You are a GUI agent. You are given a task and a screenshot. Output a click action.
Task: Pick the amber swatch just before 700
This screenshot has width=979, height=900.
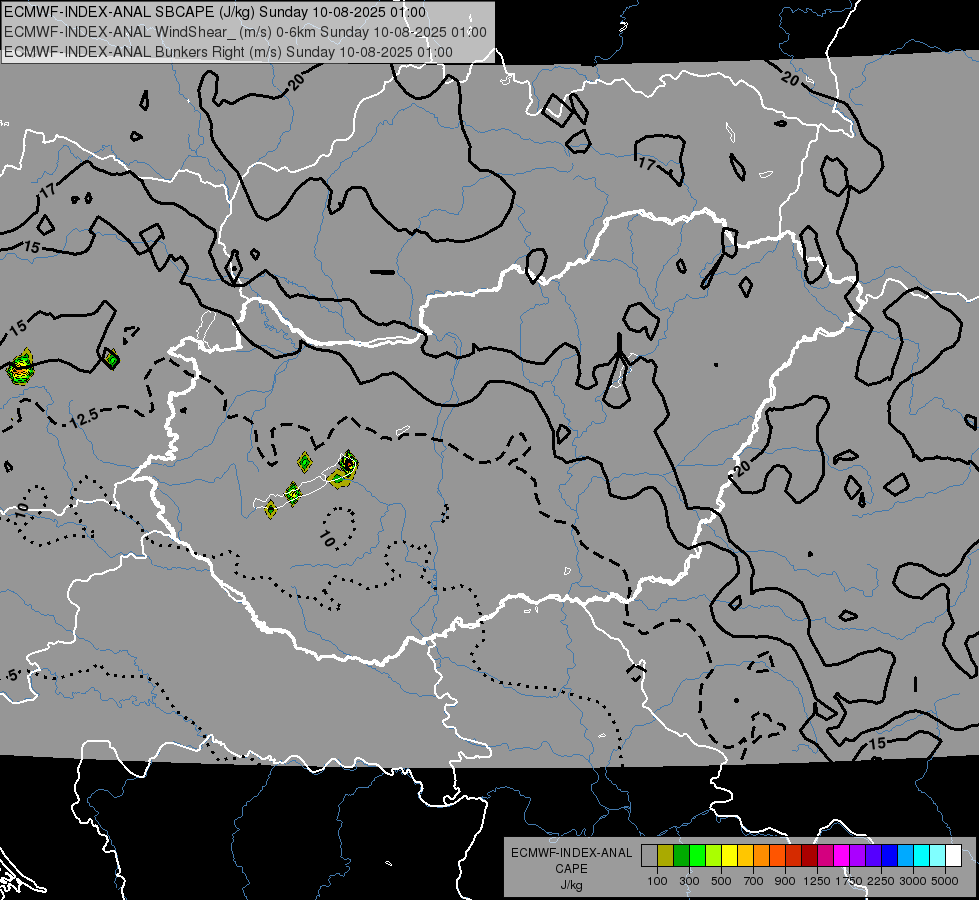(x=745, y=855)
